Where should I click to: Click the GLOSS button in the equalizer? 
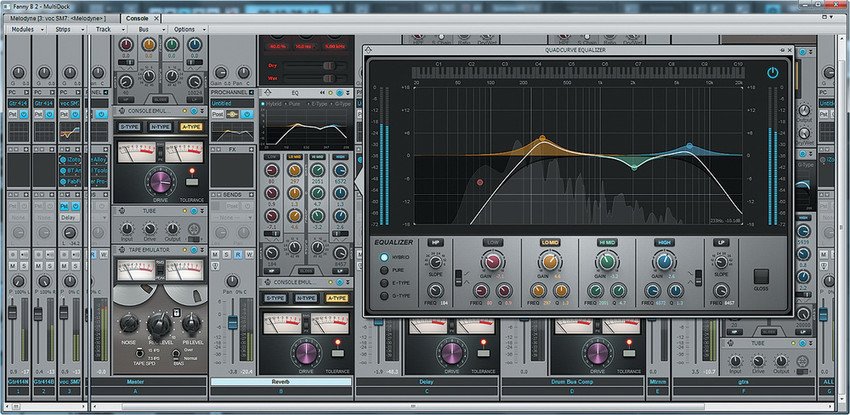click(x=762, y=276)
